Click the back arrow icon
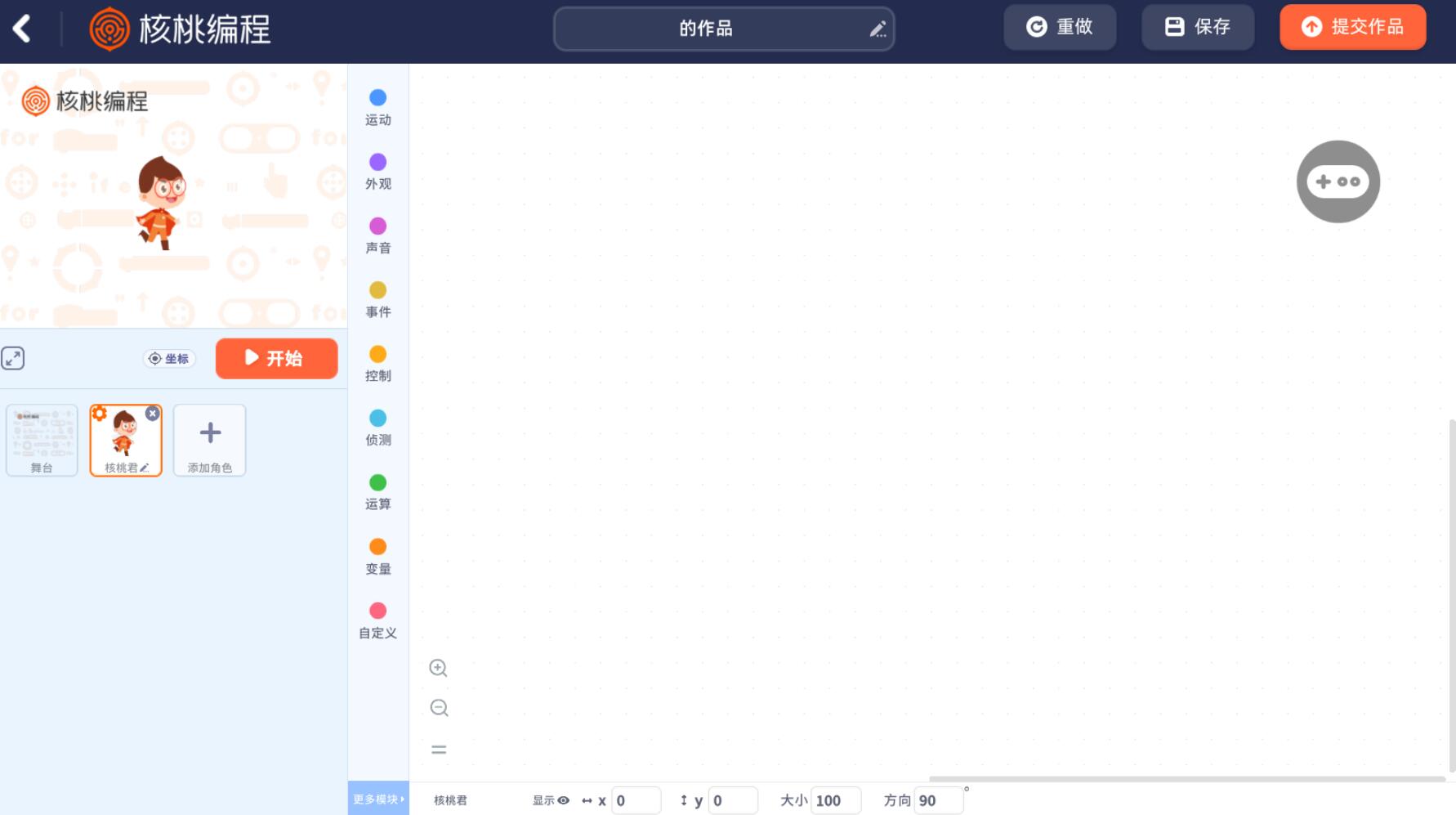Screen dimensions: 1456x815 tap(22, 29)
